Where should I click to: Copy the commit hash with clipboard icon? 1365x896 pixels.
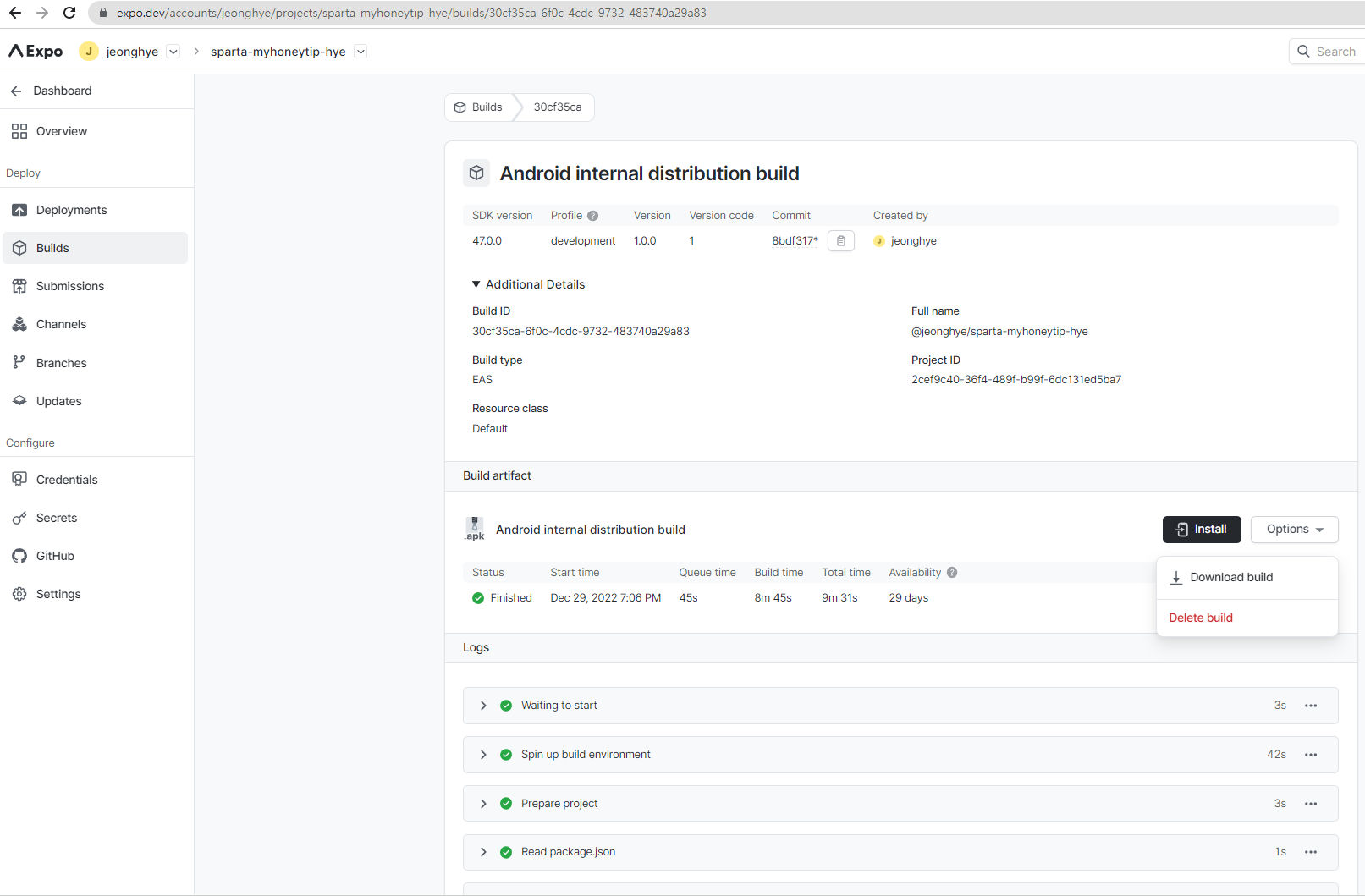click(x=841, y=241)
